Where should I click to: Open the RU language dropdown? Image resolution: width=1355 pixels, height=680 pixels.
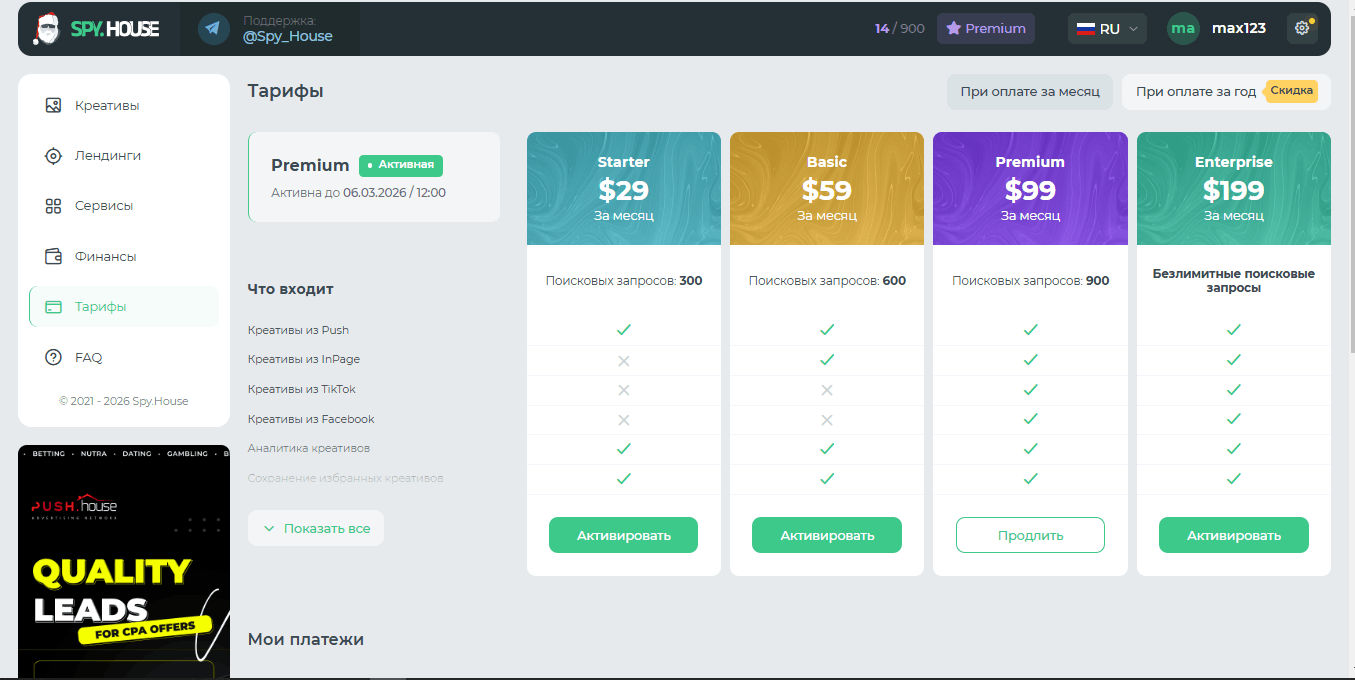tap(1107, 29)
